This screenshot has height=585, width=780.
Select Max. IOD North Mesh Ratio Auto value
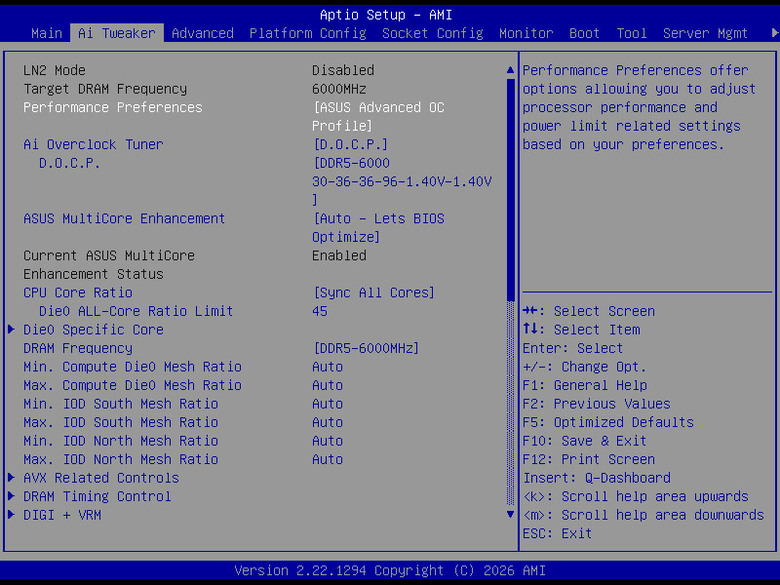coord(327,460)
